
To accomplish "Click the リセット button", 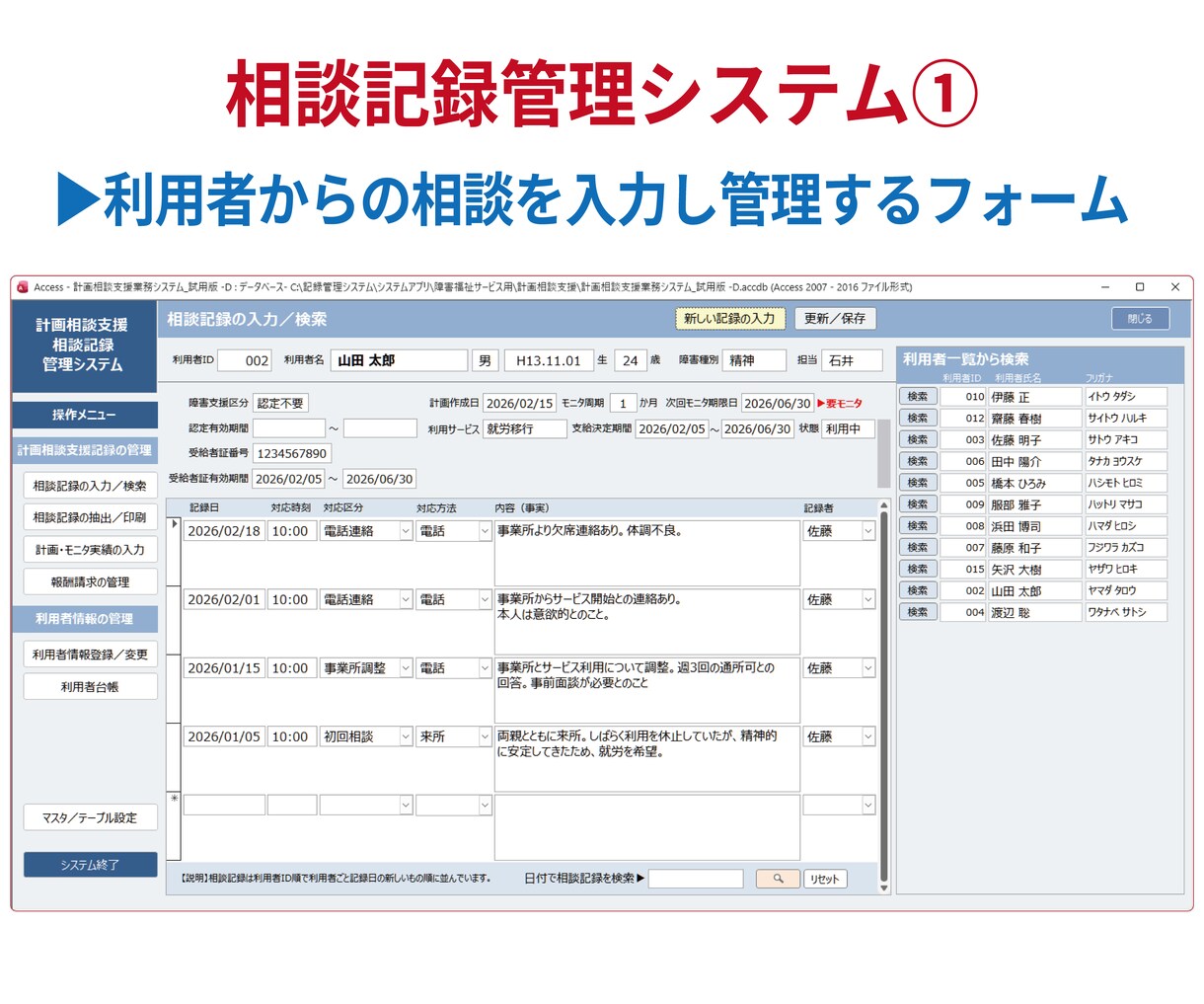I will click(825, 879).
